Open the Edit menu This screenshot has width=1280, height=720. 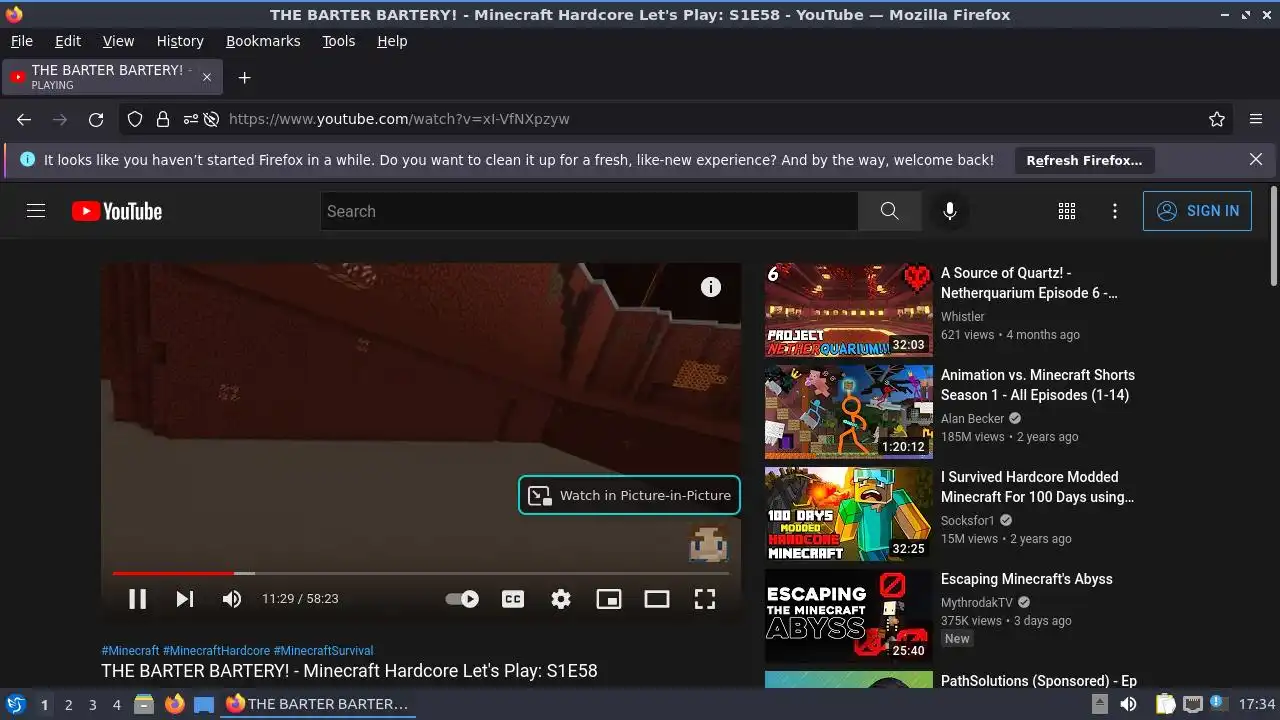pos(68,41)
